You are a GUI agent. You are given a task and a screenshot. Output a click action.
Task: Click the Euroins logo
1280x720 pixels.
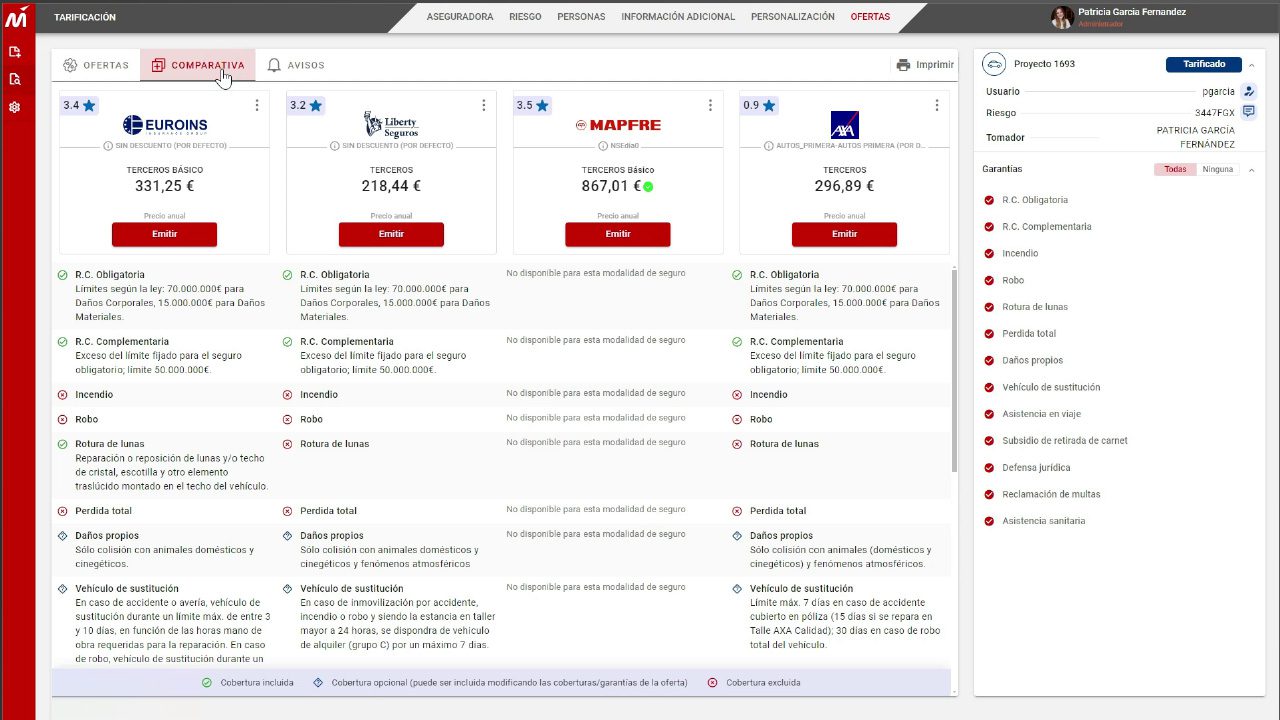point(165,125)
